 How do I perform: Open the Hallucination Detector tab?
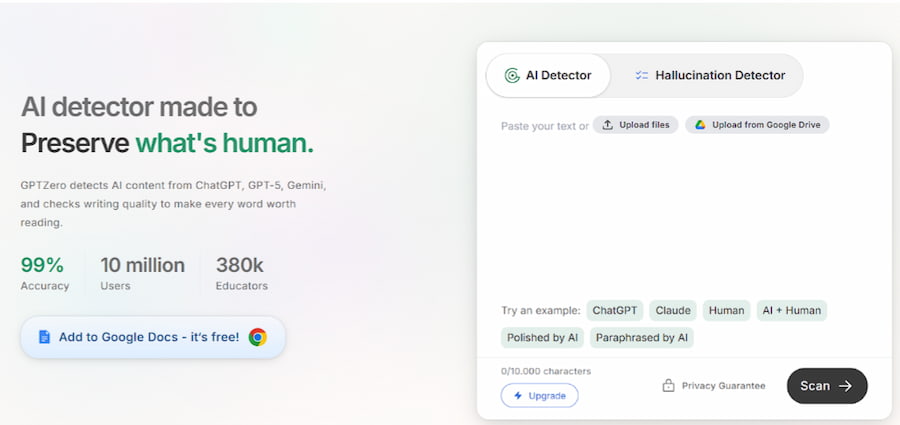click(x=710, y=75)
